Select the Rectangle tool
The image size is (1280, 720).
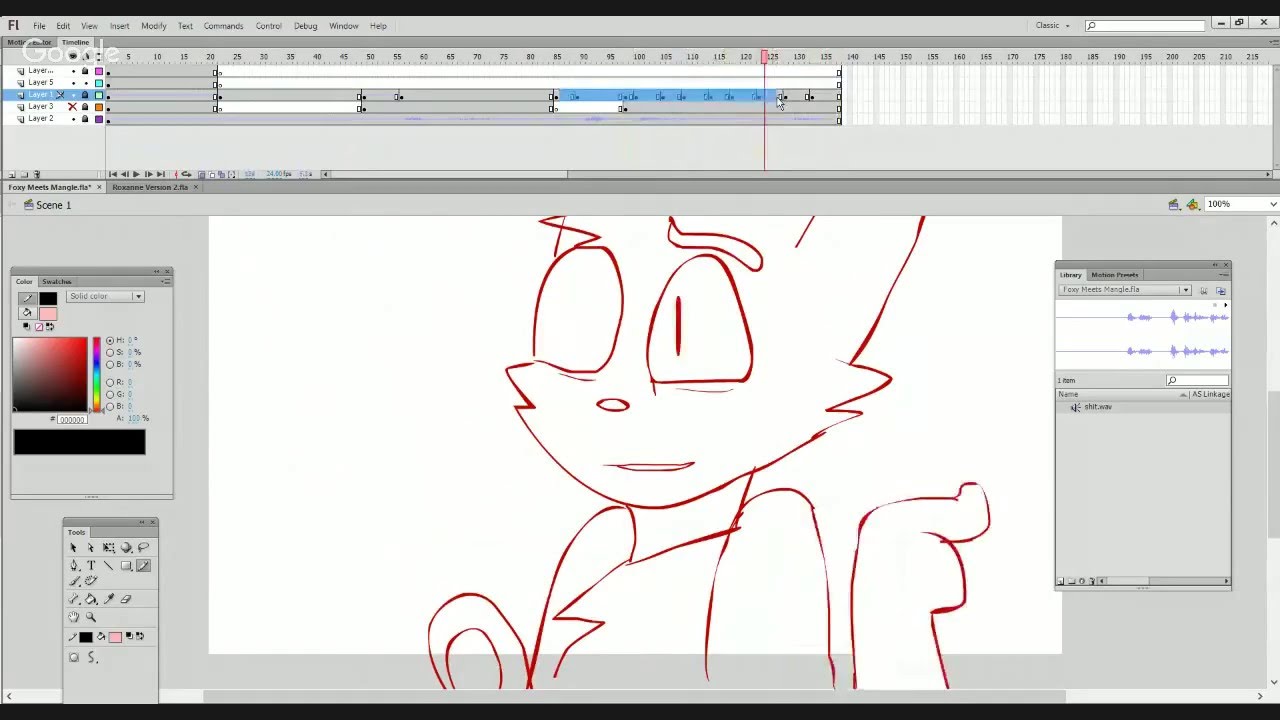click(126, 565)
